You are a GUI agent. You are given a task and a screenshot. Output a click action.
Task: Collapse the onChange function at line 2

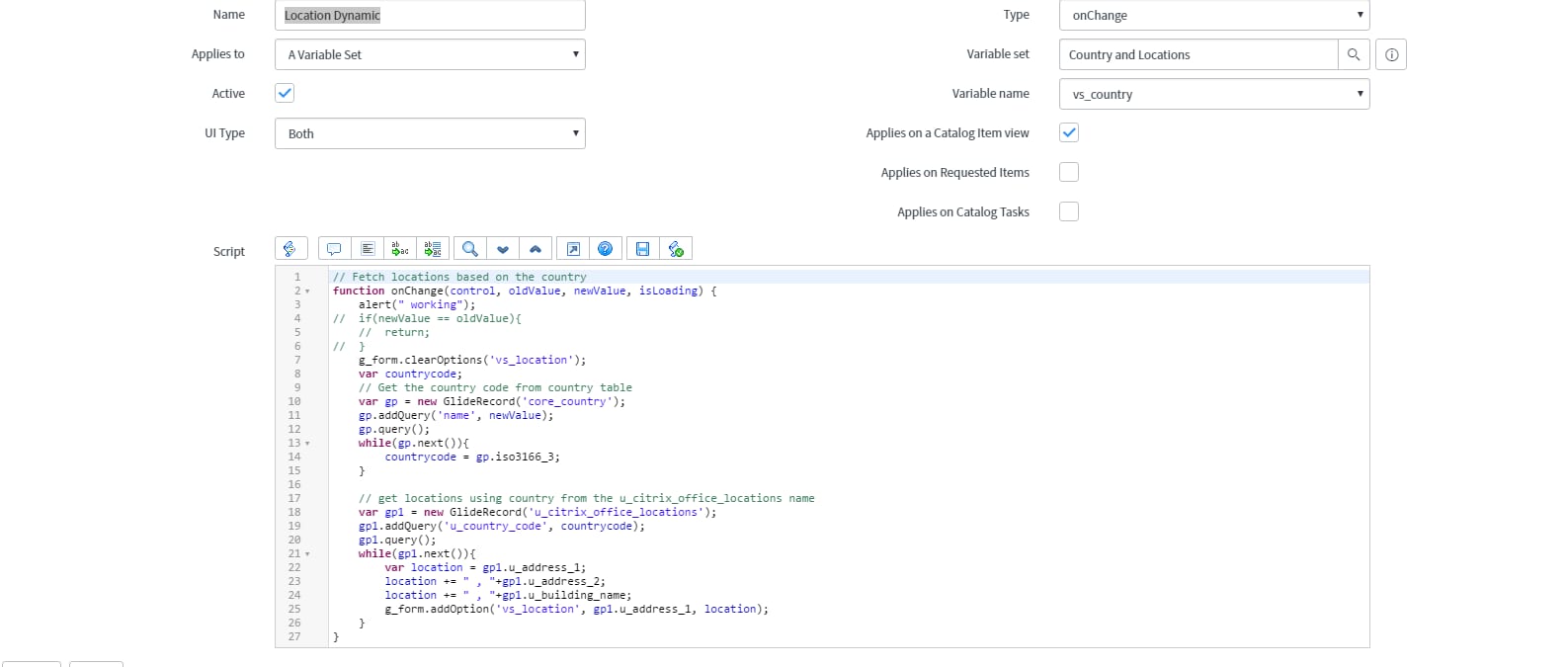click(307, 292)
